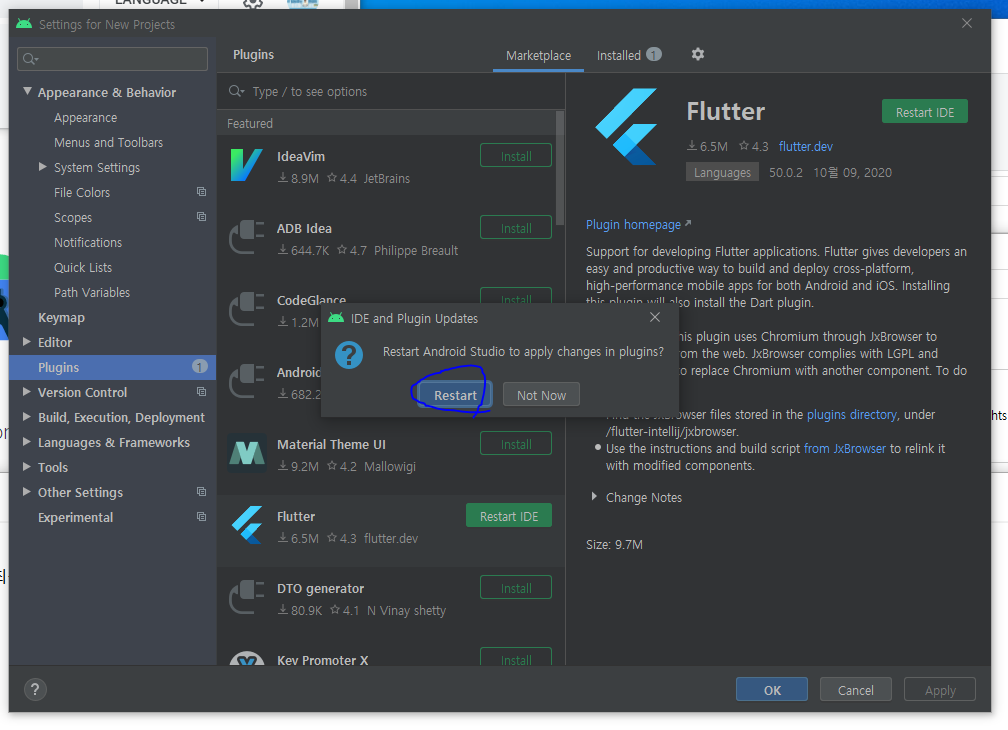Viewport: 1008px width, 730px height.
Task: Select Quick Lists in settings tree
Action: [x=83, y=267]
